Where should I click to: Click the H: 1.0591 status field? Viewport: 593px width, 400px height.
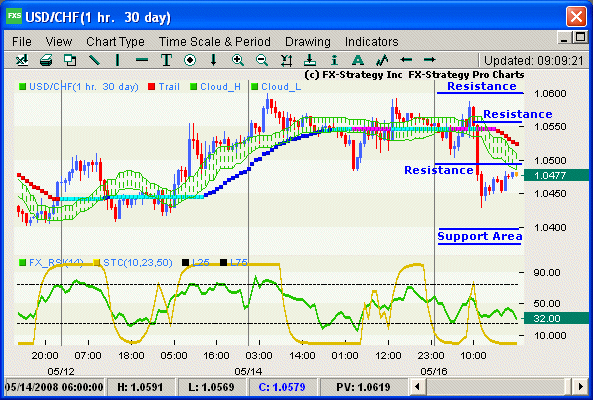click(140, 387)
